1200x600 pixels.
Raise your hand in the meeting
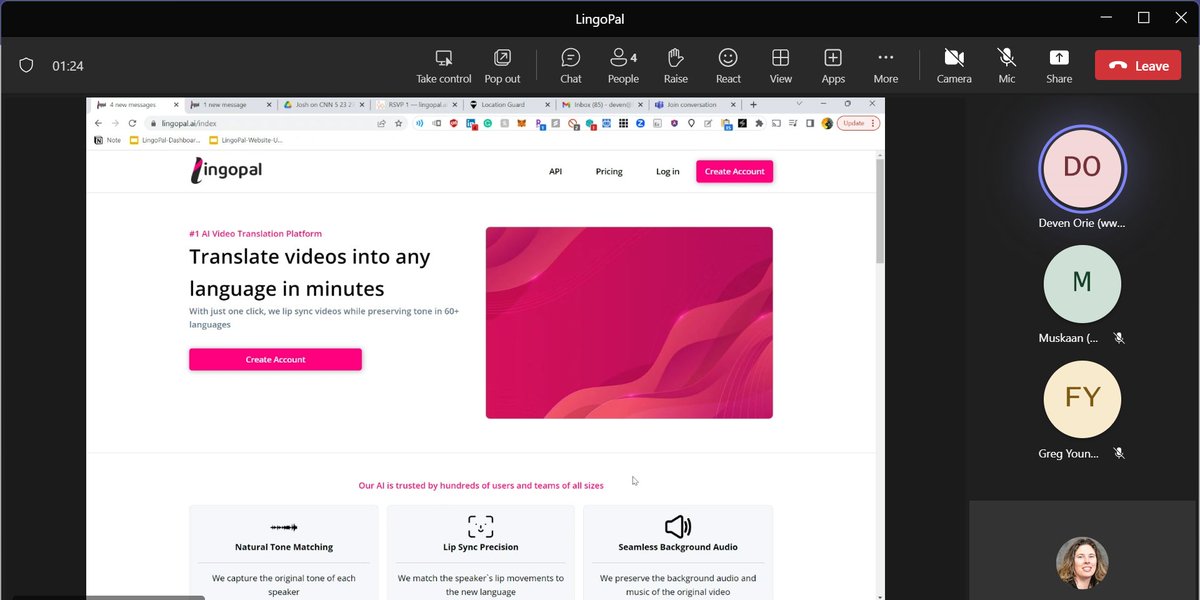point(676,66)
